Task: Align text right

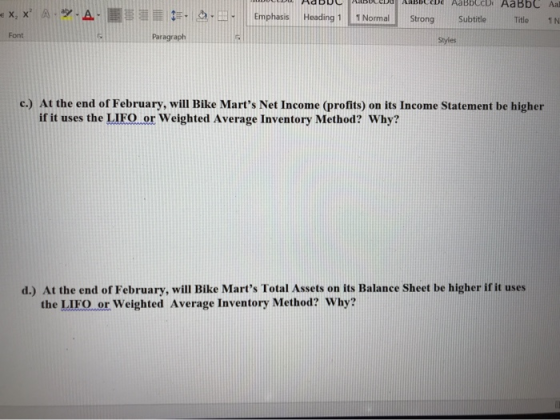Action: 143,16
